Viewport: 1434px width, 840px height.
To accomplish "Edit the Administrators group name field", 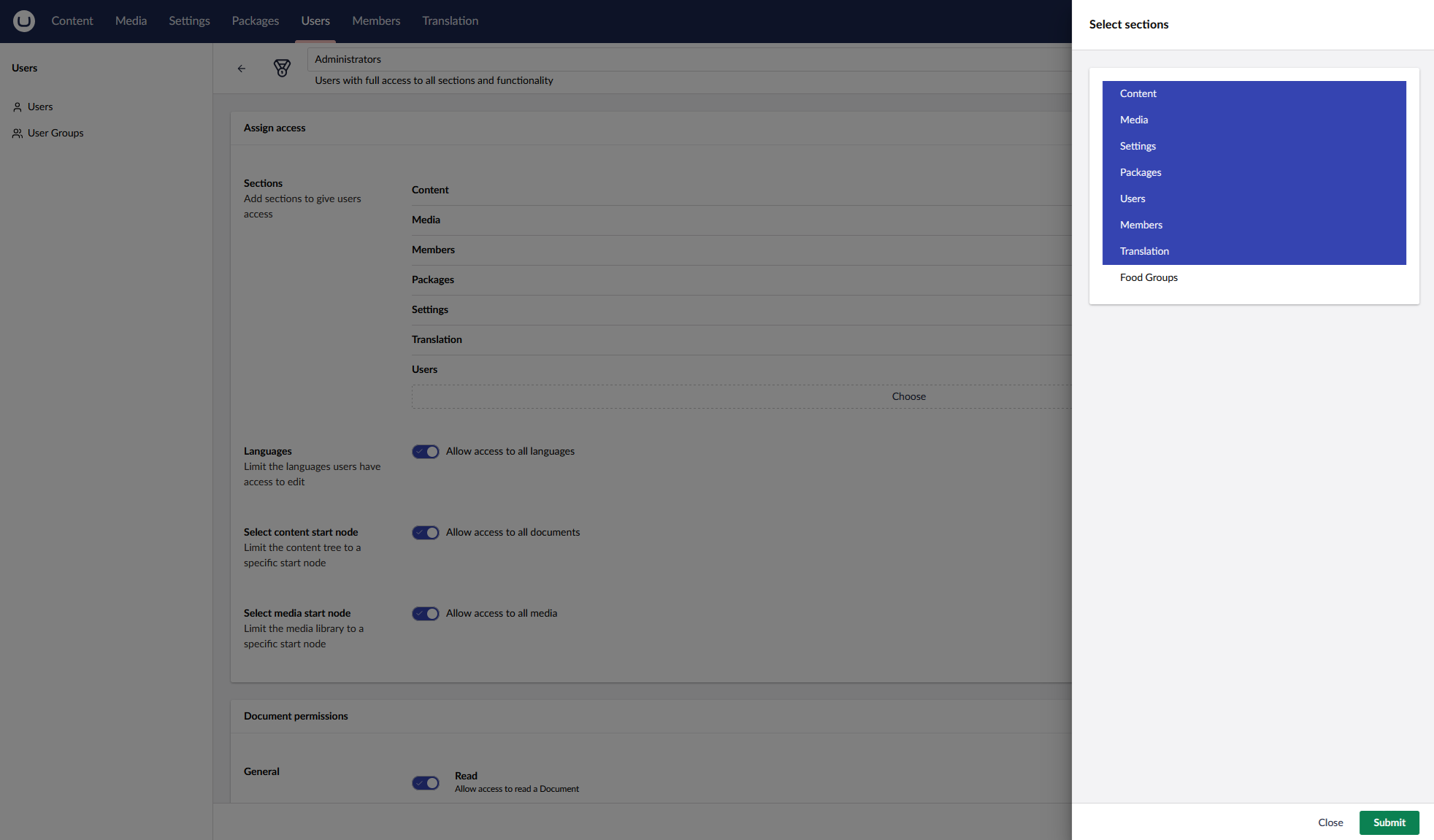I will [x=690, y=59].
